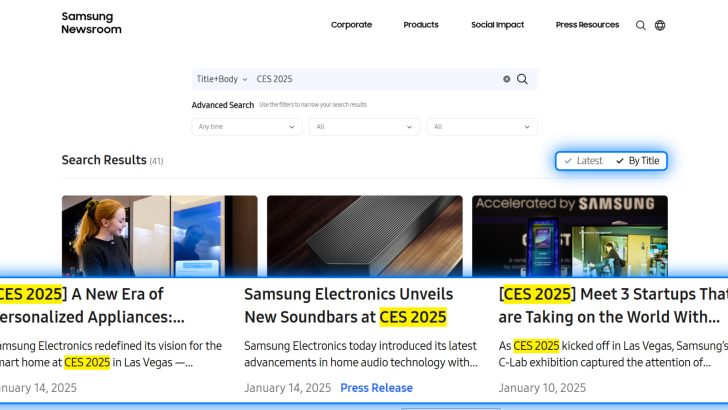Open the Corporate menu
This screenshot has height=410, width=728.
point(351,25)
